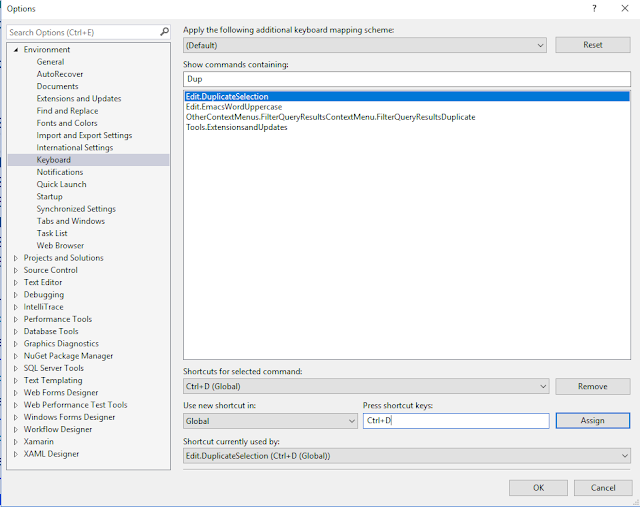This screenshot has width=640, height=507.
Task: Open Tabs and Windows settings
Action: click(x=71, y=221)
